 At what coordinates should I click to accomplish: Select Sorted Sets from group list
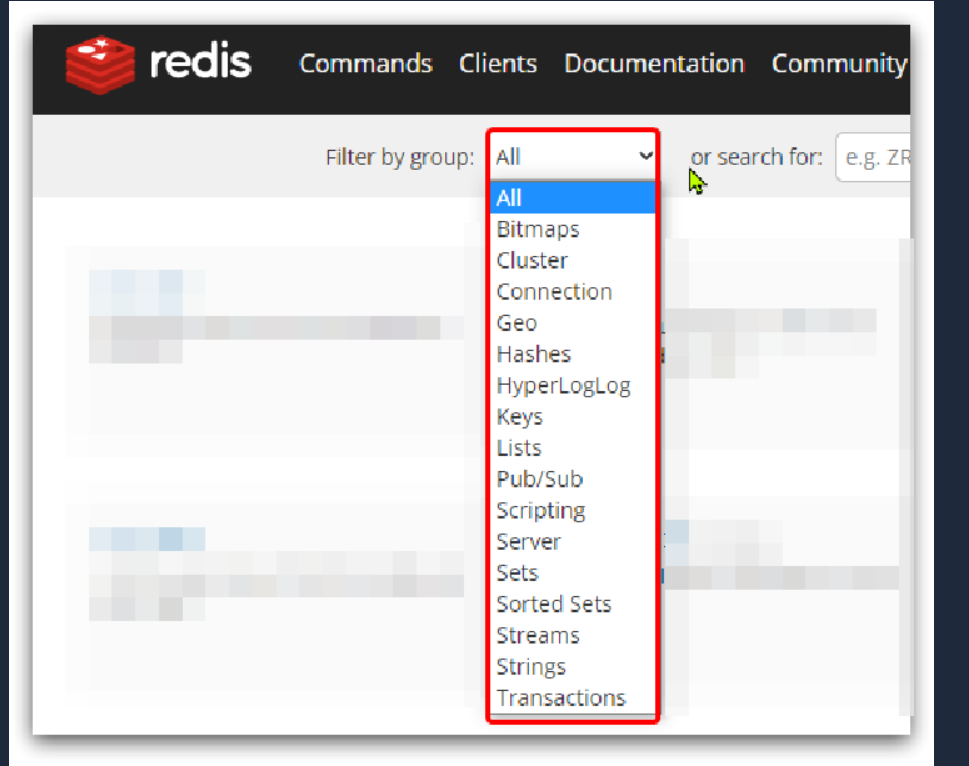pos(573,604)
